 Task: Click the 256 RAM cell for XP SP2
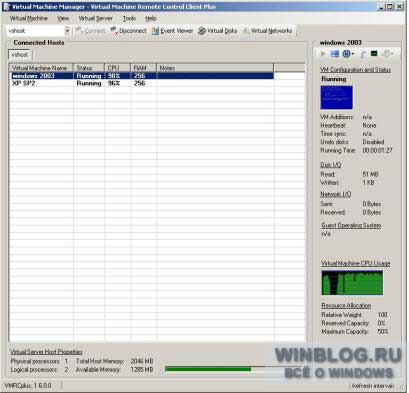139,83
